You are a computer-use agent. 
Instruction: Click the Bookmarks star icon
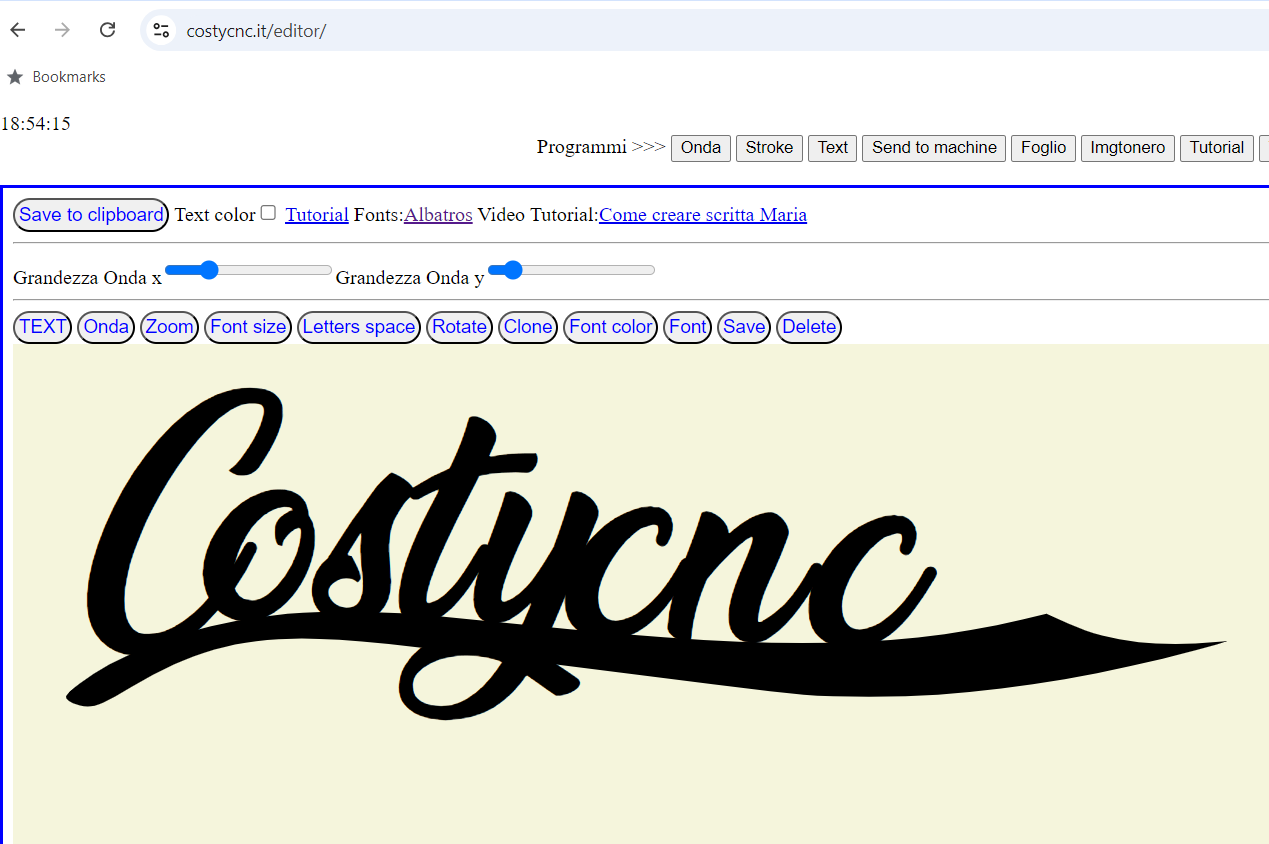(15, 77)
